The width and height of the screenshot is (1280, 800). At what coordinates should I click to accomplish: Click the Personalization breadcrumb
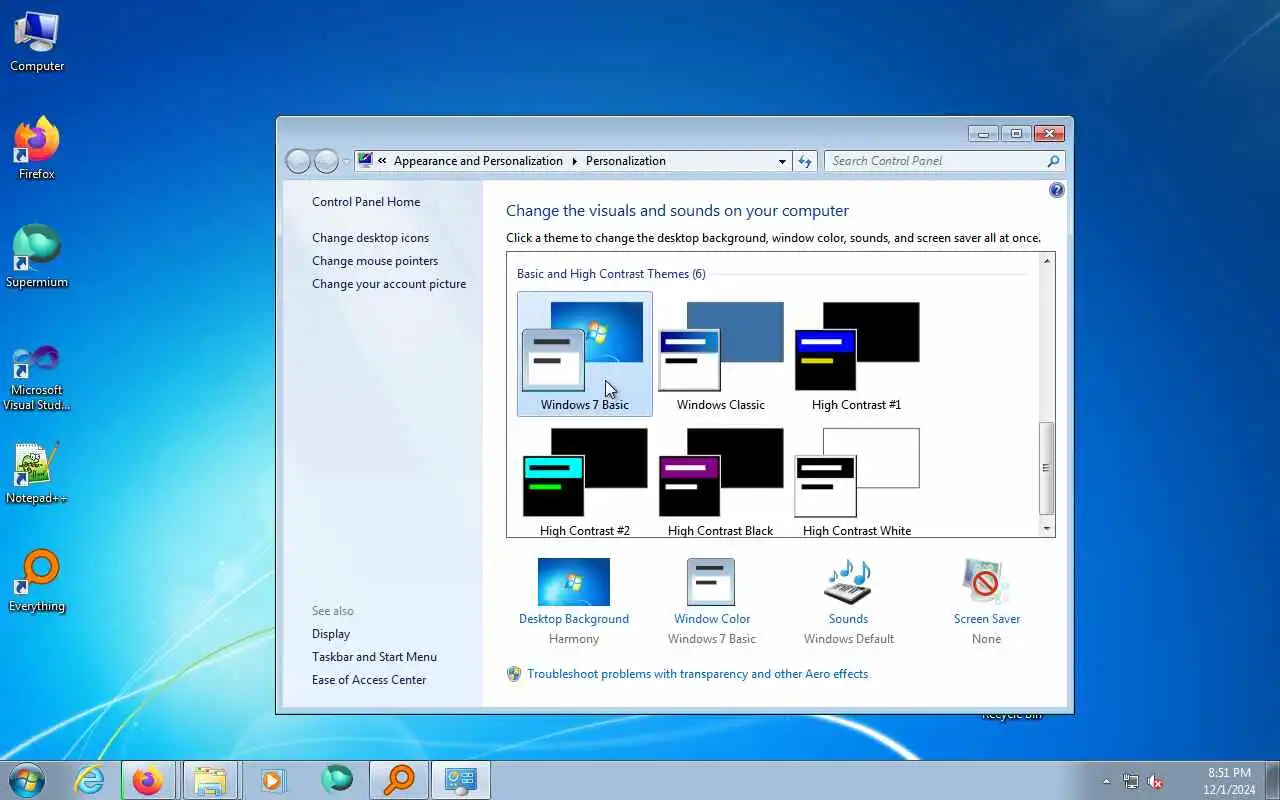pos(626,161)
